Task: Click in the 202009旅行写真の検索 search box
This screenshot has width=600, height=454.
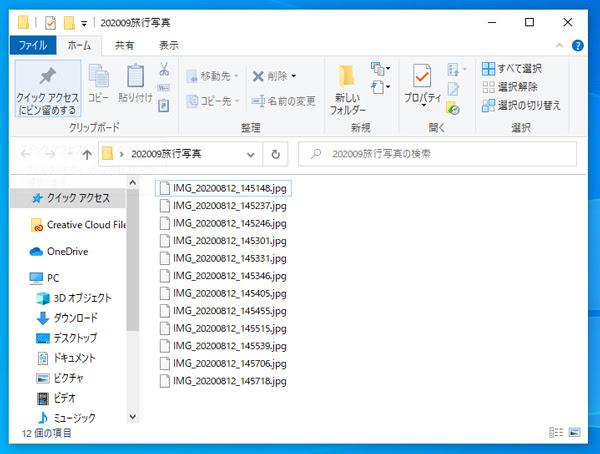Action: pyautogui.click(x=437, y=154)
